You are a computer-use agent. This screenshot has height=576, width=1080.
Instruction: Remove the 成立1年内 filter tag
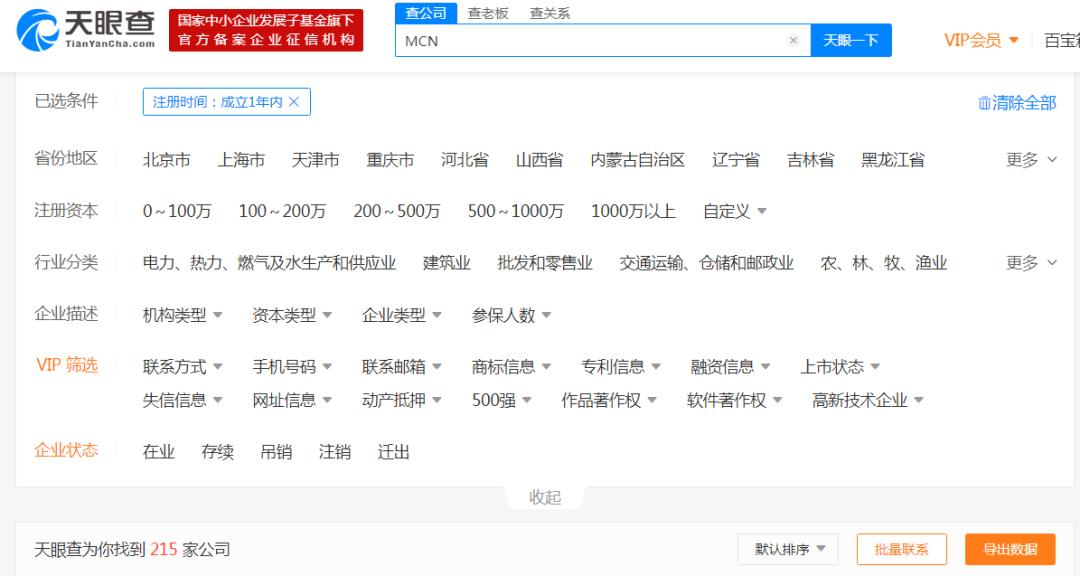click(x=294, y=102)
